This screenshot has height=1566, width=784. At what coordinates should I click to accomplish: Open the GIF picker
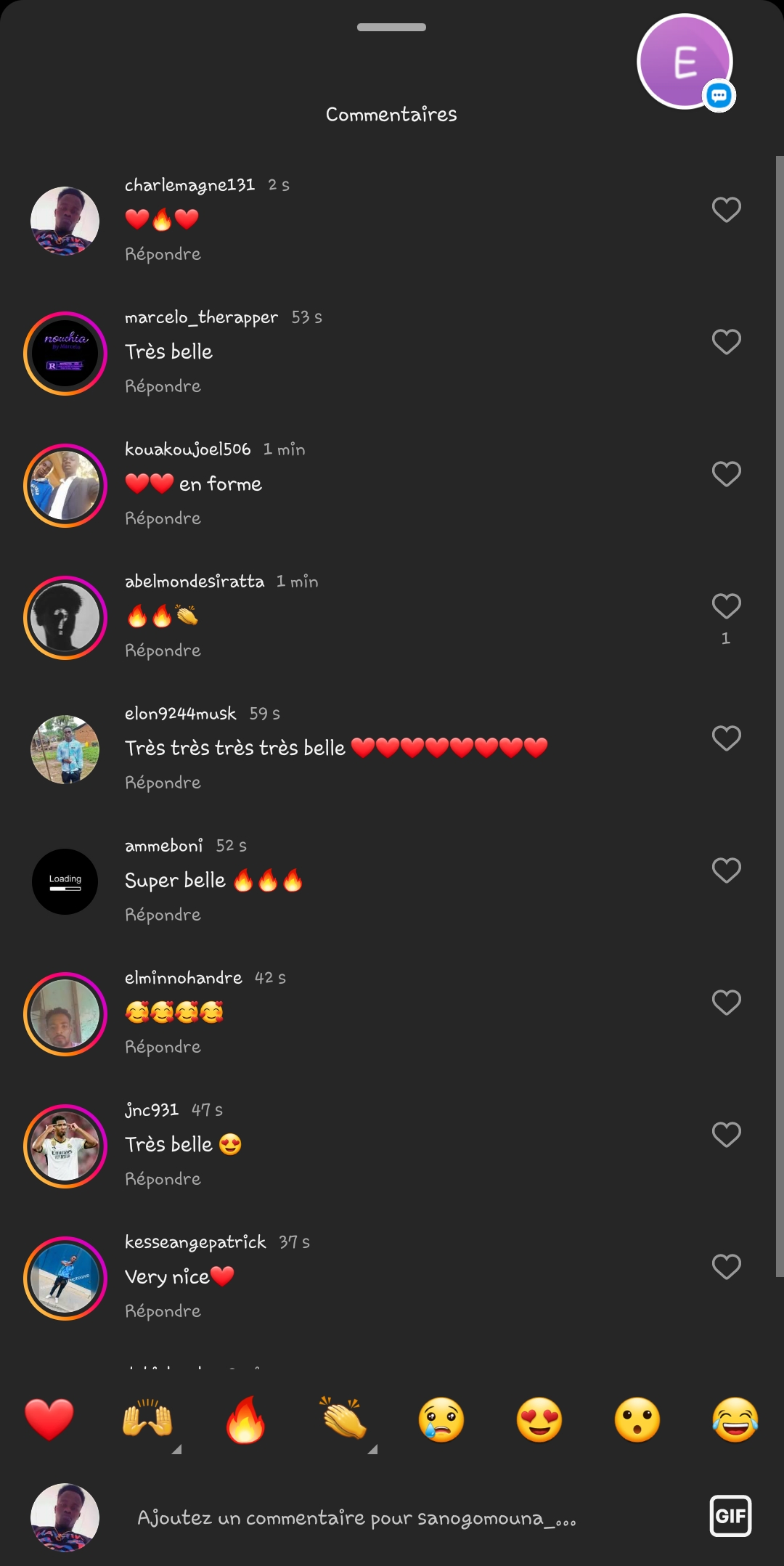730,1516
